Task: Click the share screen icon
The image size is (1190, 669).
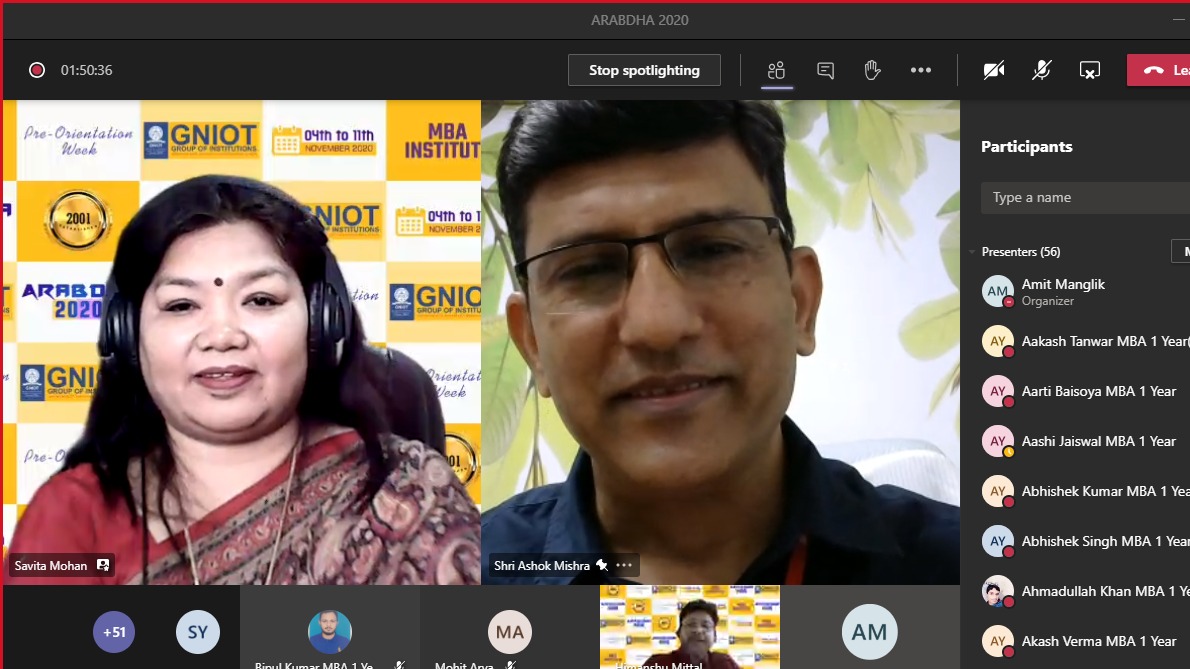Action: click(1089, 70)
